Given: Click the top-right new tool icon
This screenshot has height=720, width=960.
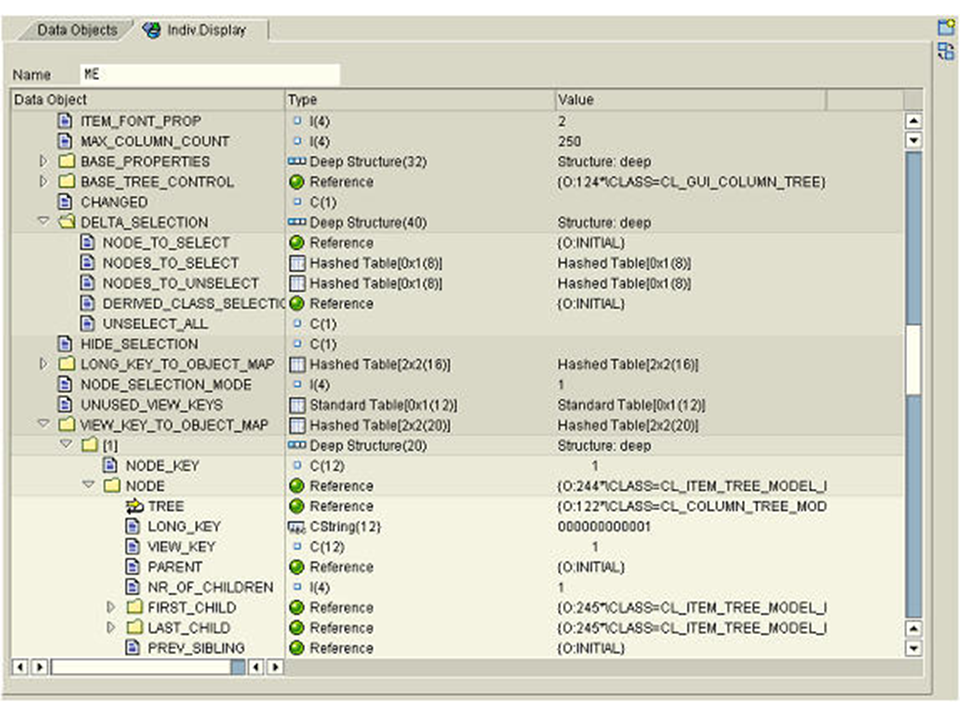Looking at the screenshot, I should [945, 28].
